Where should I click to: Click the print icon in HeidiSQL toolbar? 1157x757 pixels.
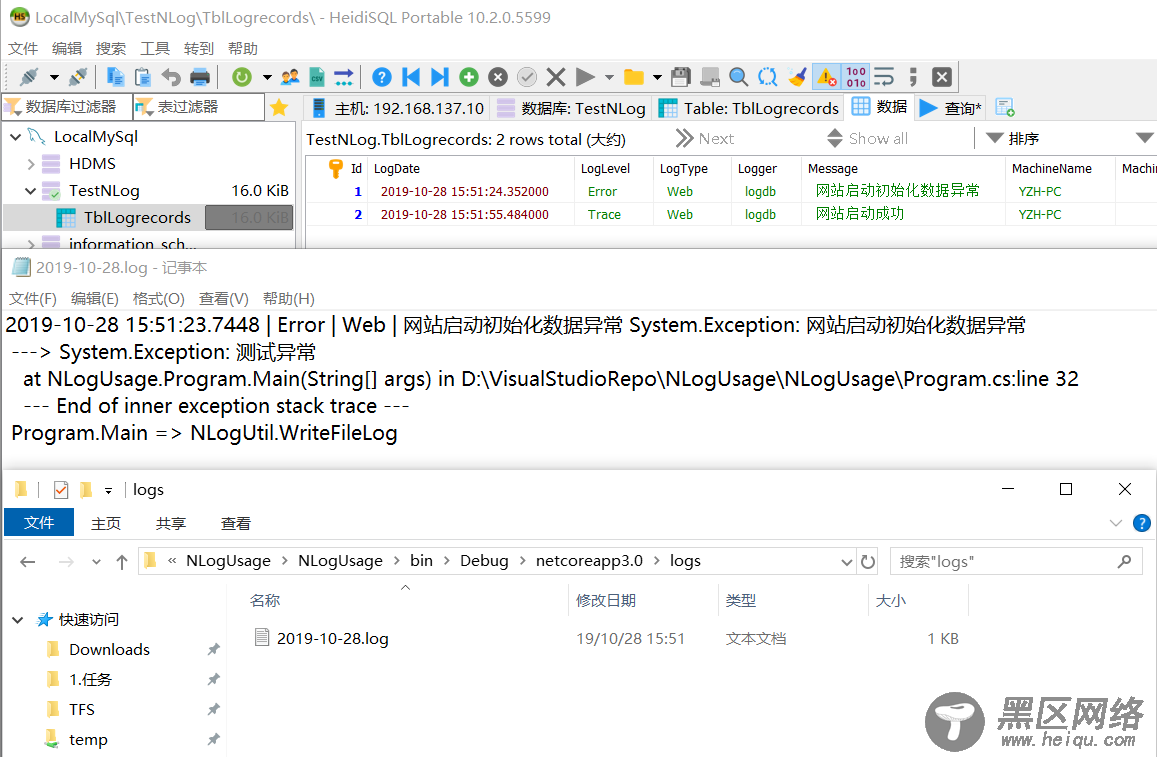click(x=200, y=77)
